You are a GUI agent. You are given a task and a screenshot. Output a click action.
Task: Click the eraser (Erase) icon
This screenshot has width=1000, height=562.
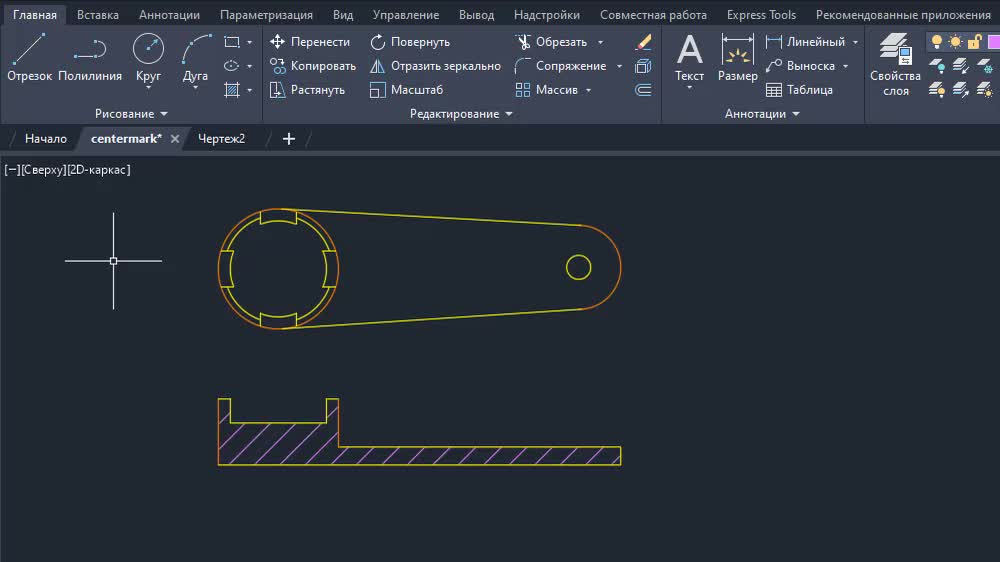[x=643, y=42]
